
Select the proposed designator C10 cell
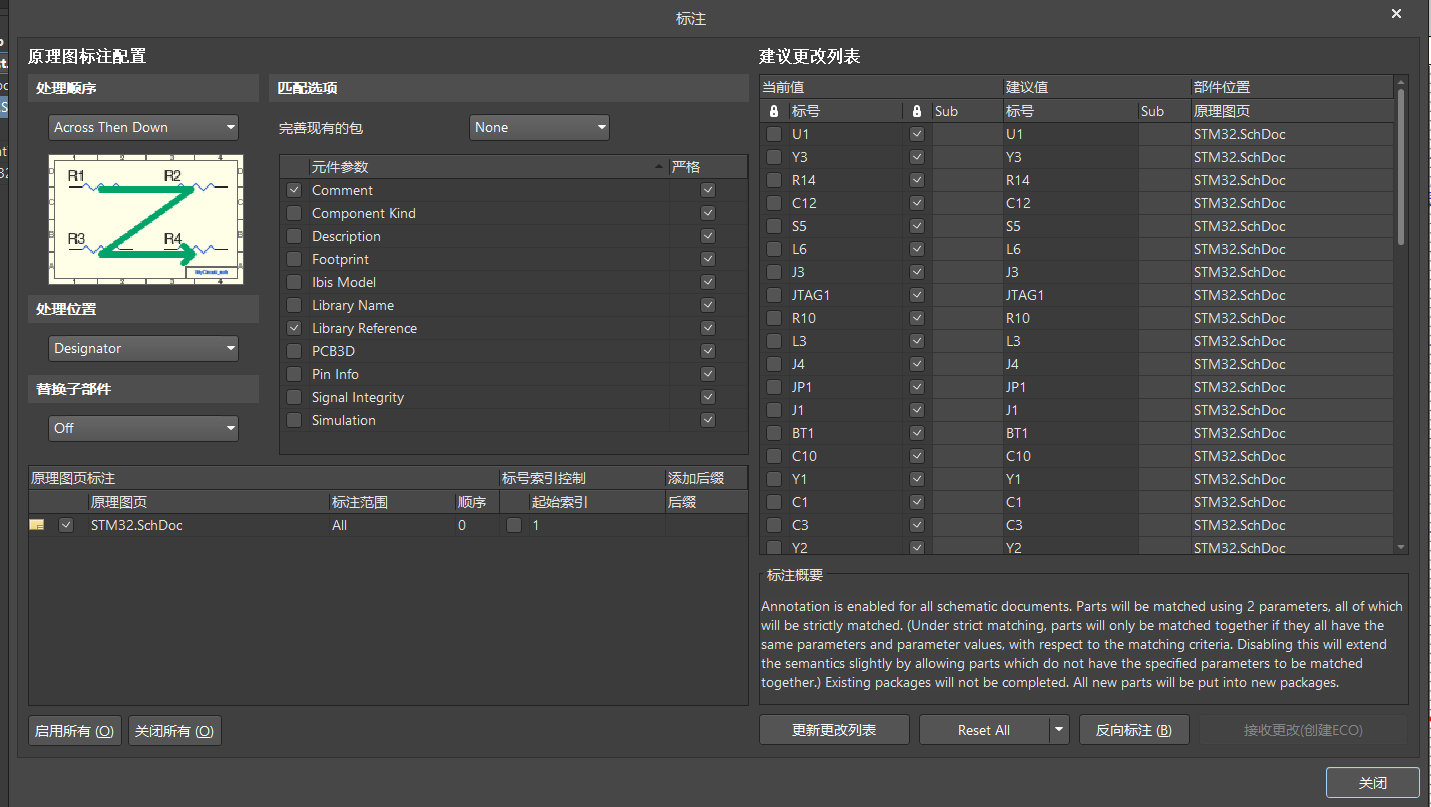(1070, 456)
